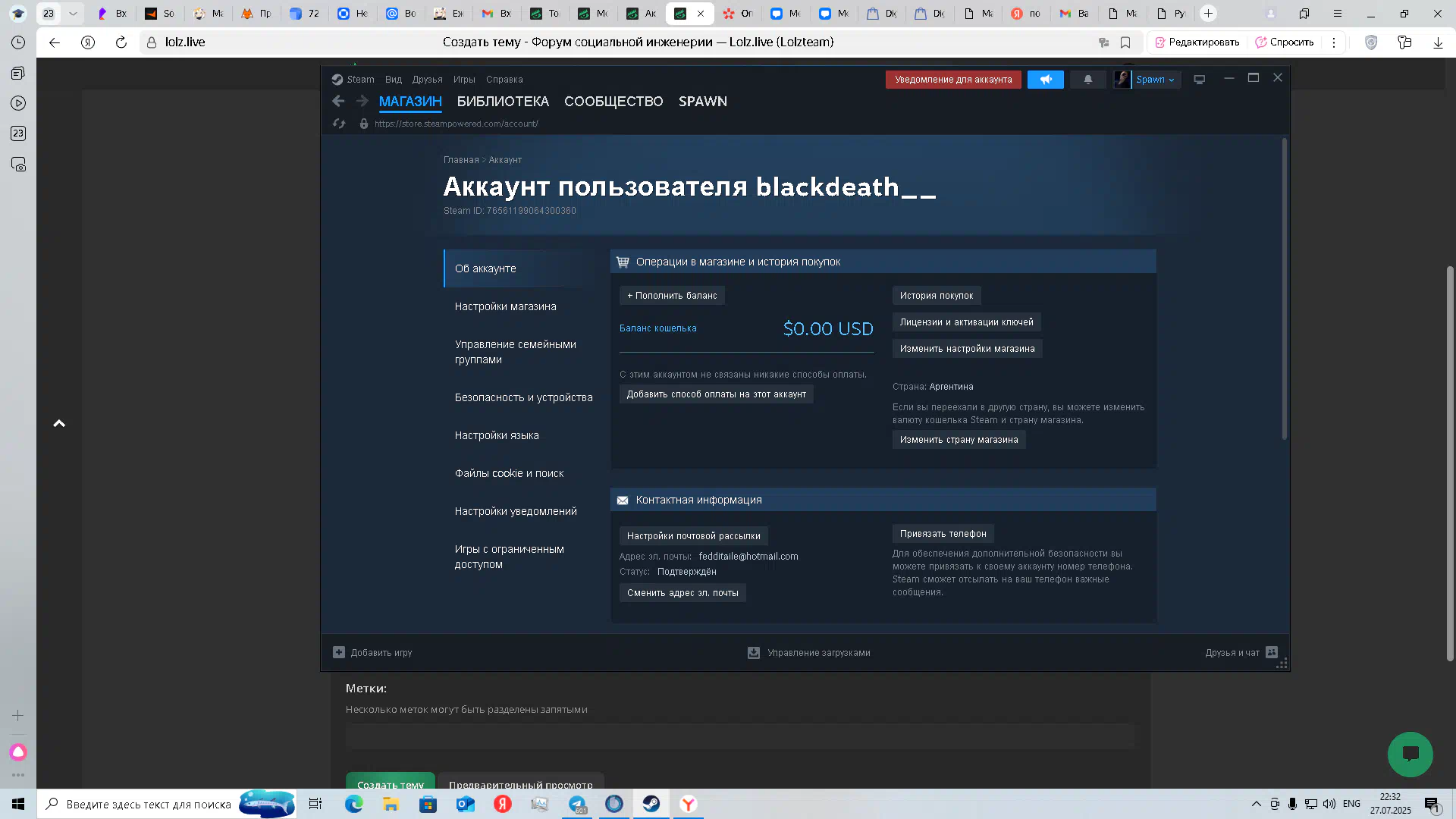Click the Steam forward navigation arrow
This screenshot has width=1456, height=819.
point(362,101)
